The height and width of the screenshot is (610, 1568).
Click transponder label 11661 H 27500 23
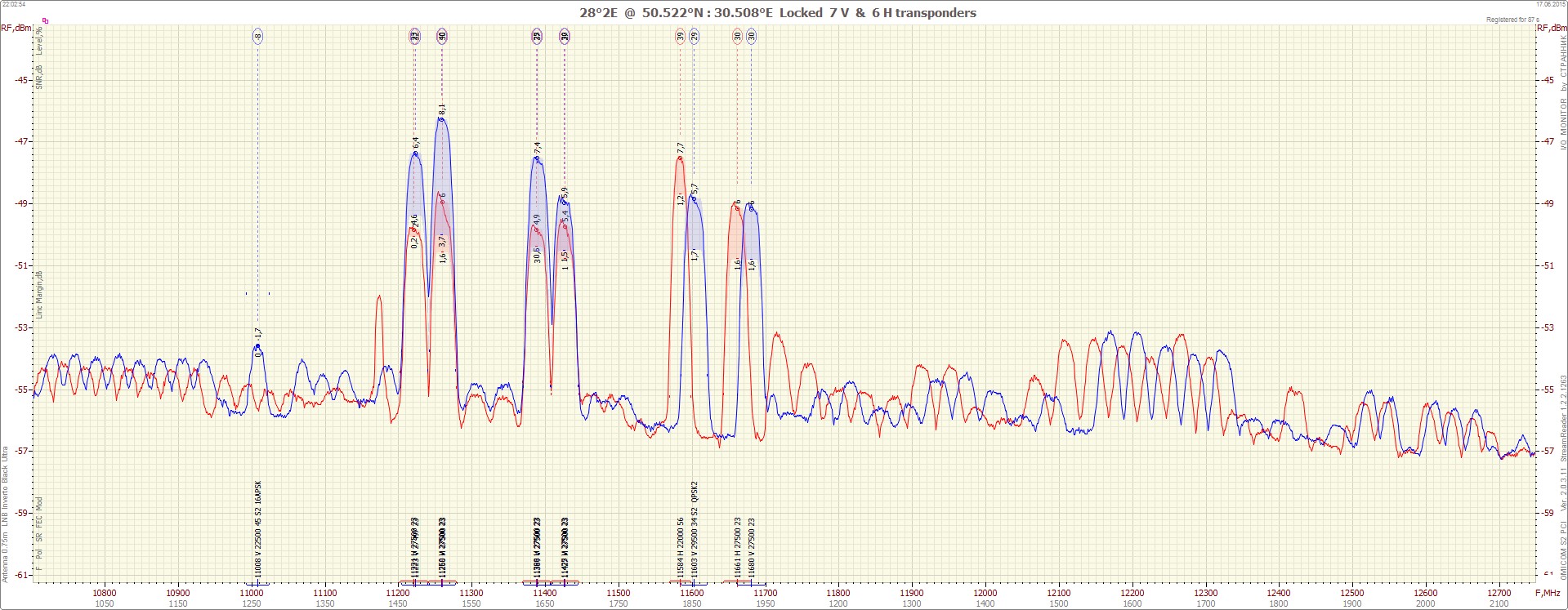click(x=737, y=547)
